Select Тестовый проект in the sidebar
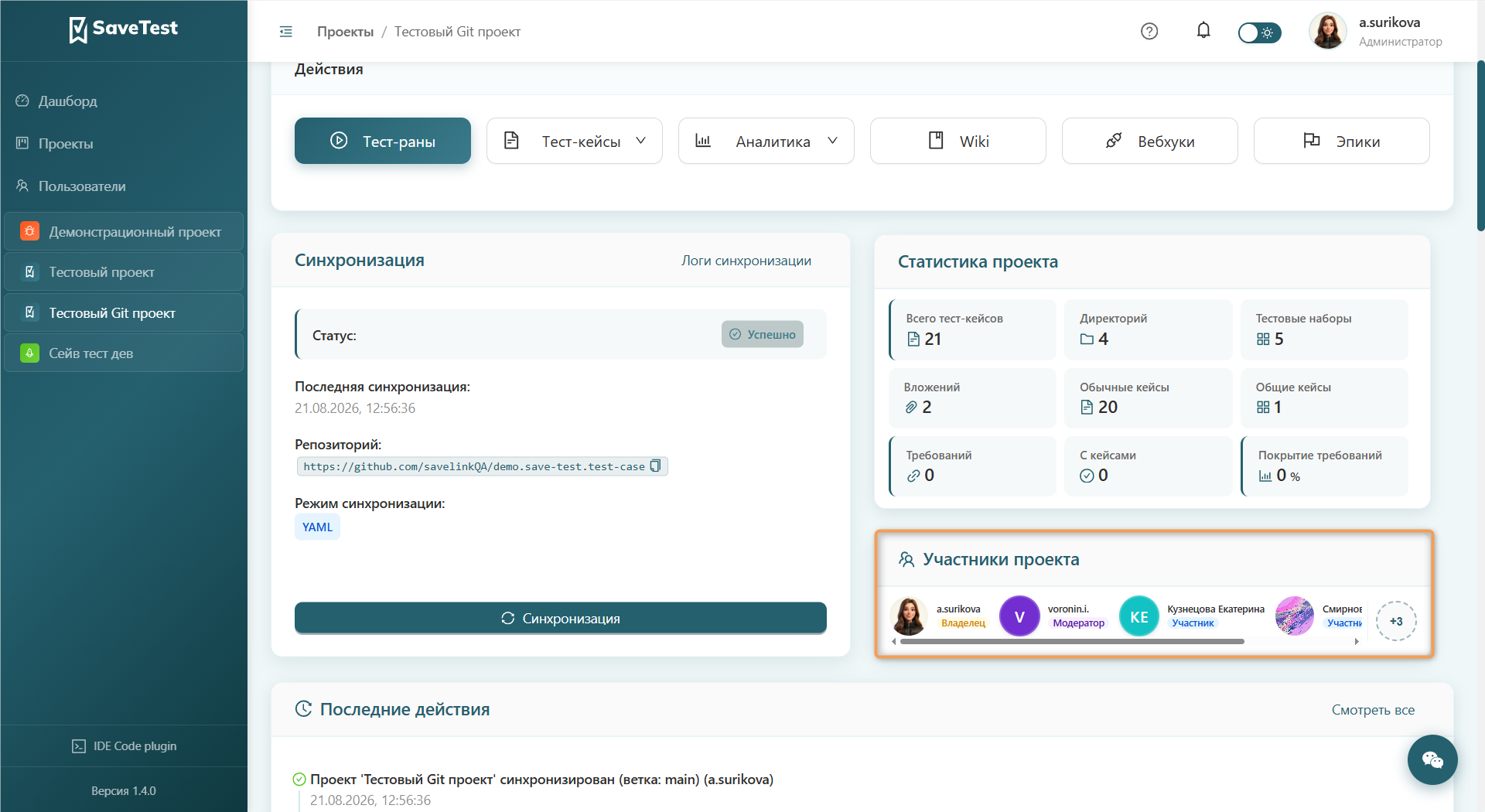 (124, 272)
